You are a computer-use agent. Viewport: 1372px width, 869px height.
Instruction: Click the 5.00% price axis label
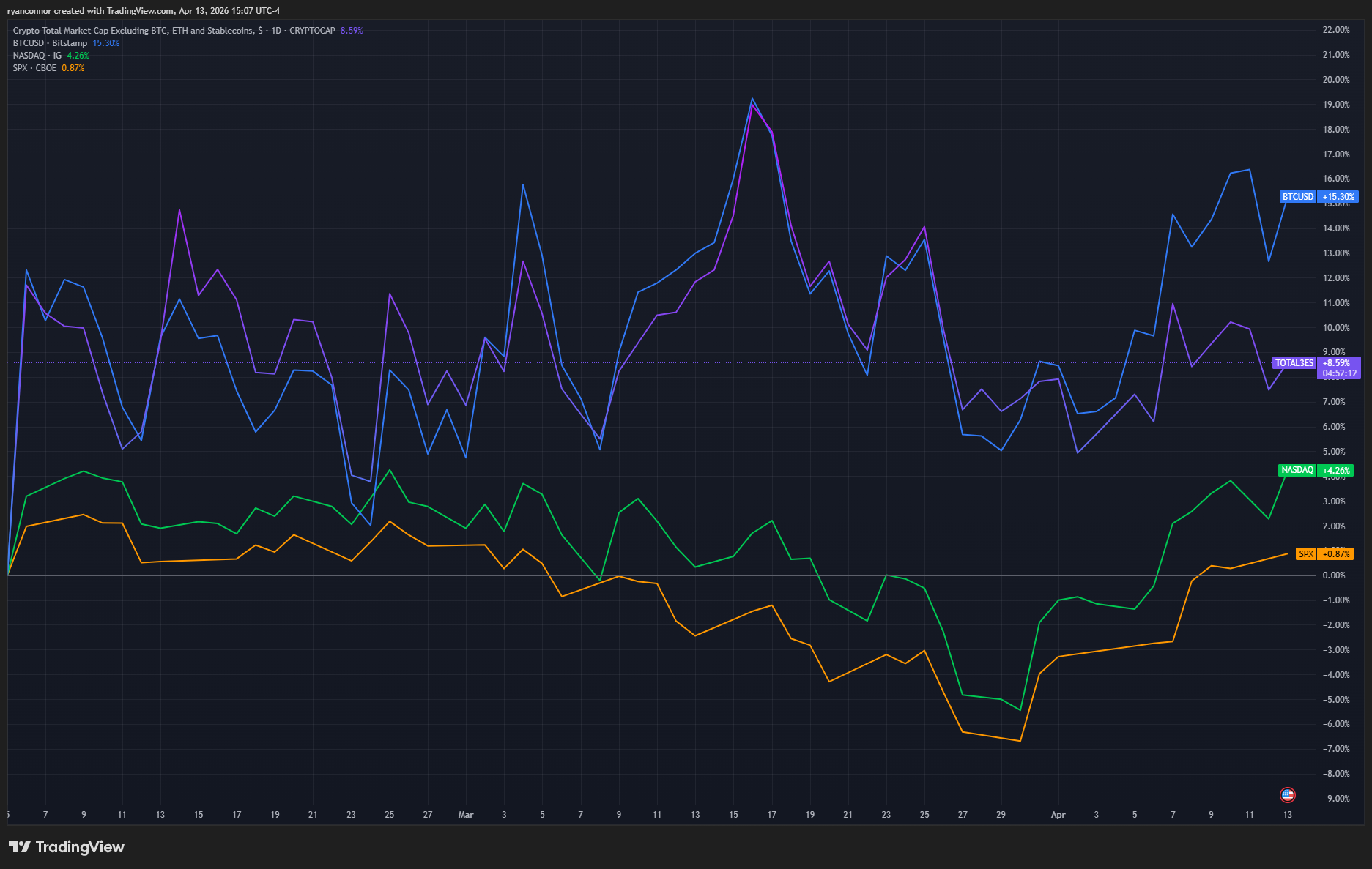1334,452
